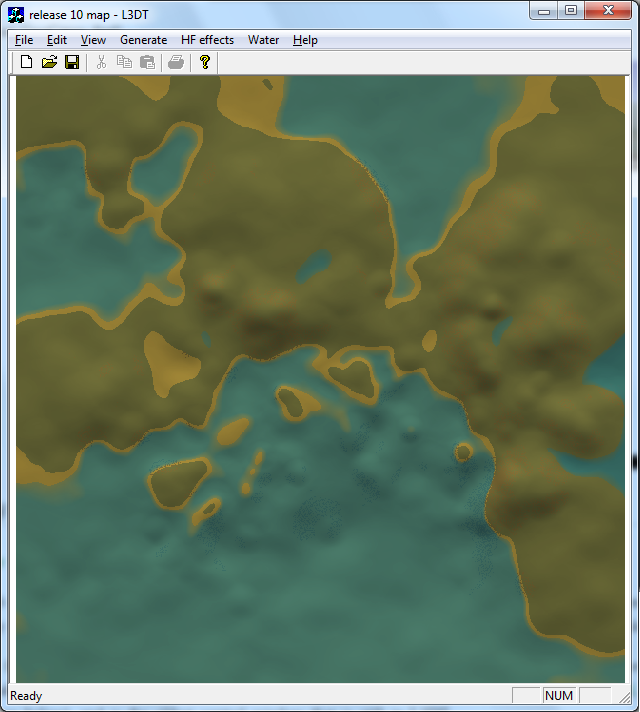Open the Edit menu
The width and height of the screenshot is (640, 712).
click(57, 40)
